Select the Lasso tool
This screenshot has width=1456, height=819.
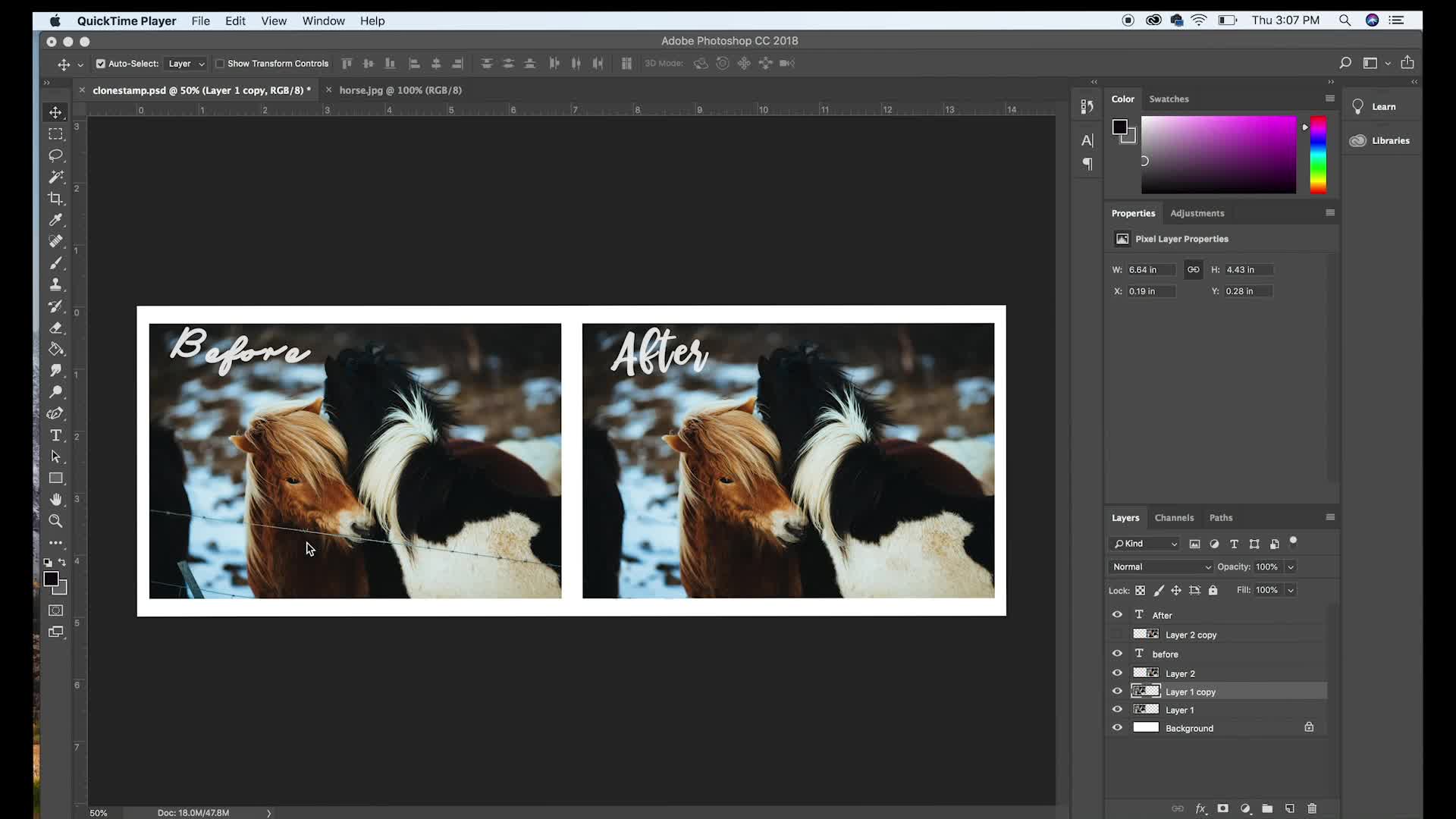coord(55,155)
